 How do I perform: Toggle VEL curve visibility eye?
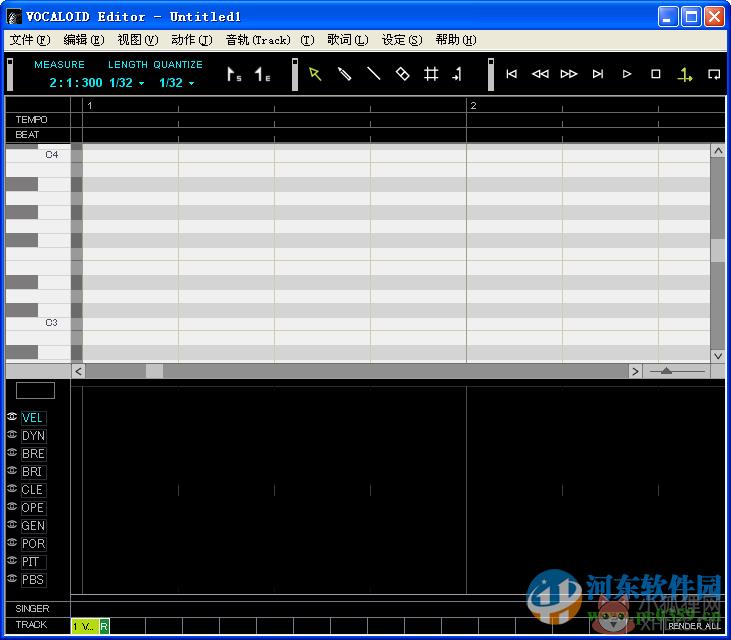click(x=13, y=416)
